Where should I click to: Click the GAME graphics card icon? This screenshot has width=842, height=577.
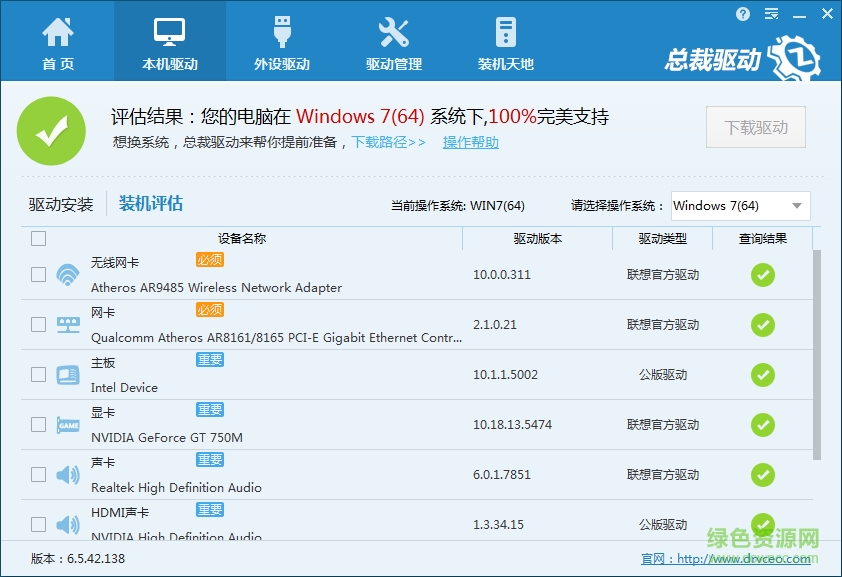(x=68, y=425)
